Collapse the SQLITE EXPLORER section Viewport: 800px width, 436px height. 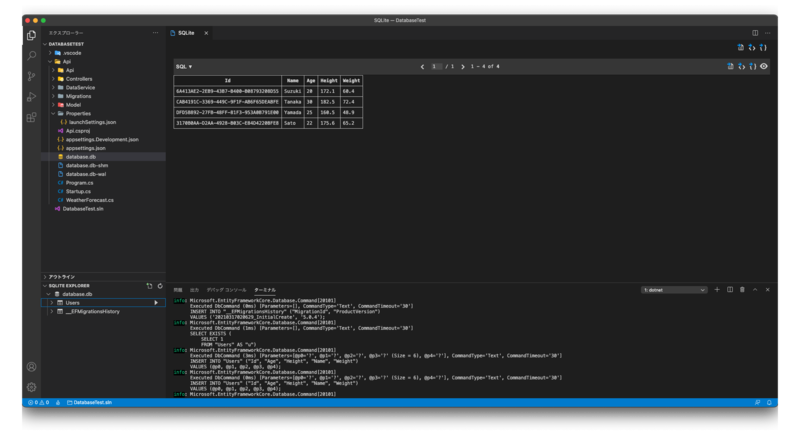tap(45, 286)
